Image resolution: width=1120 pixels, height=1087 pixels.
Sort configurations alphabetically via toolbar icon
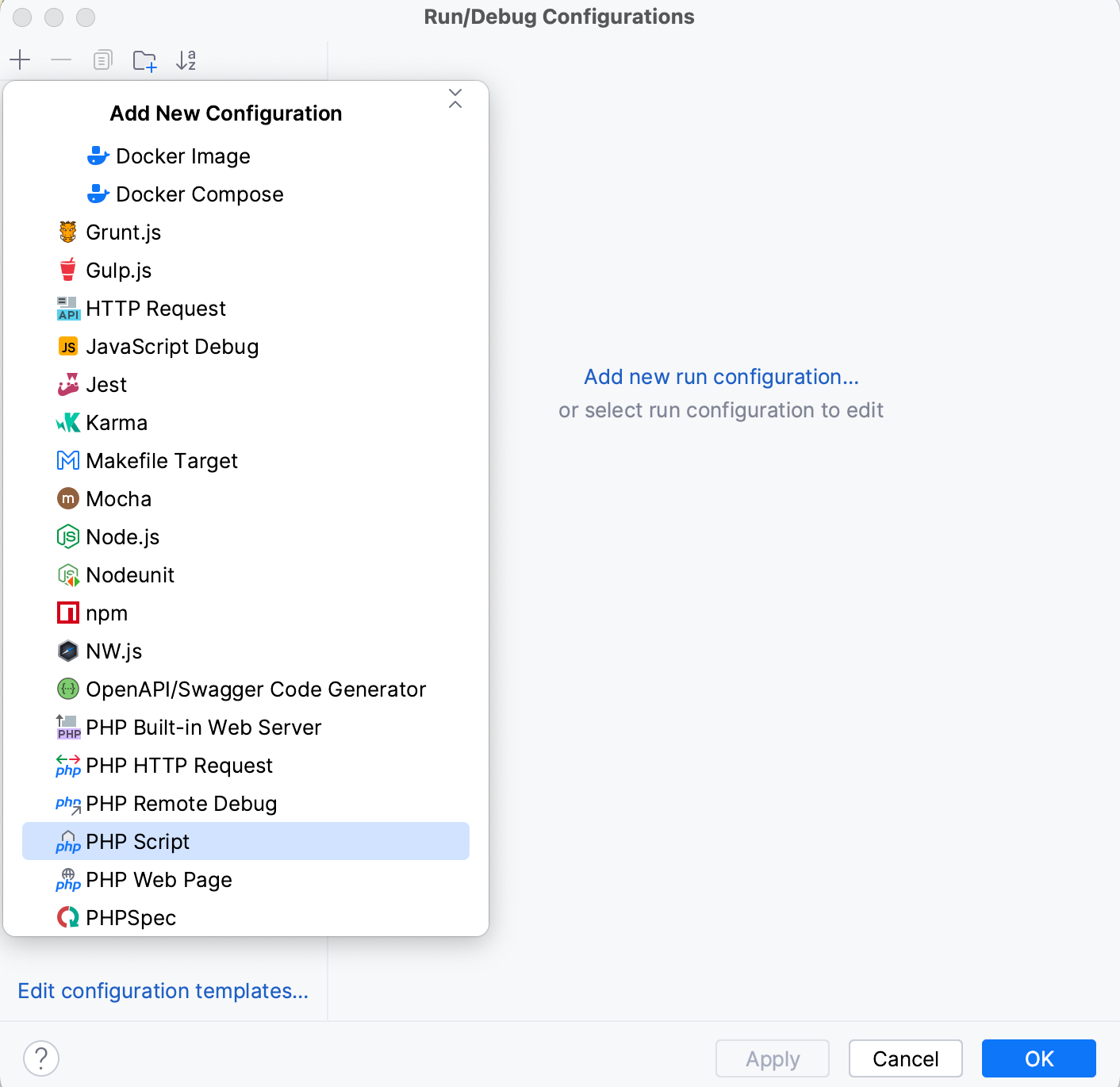pos(186,60)
